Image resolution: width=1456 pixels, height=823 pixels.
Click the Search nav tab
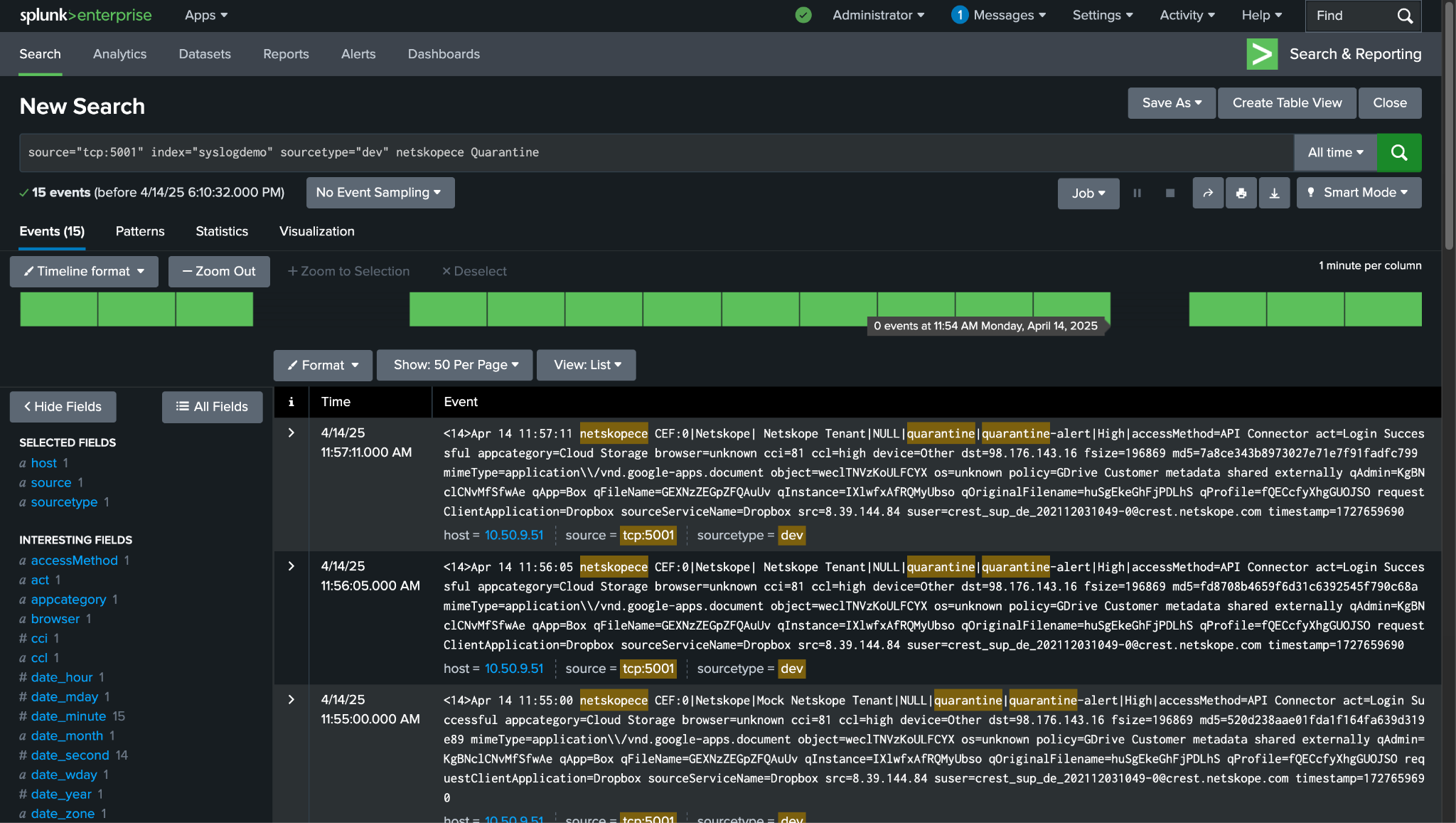[x=40, y=54]
